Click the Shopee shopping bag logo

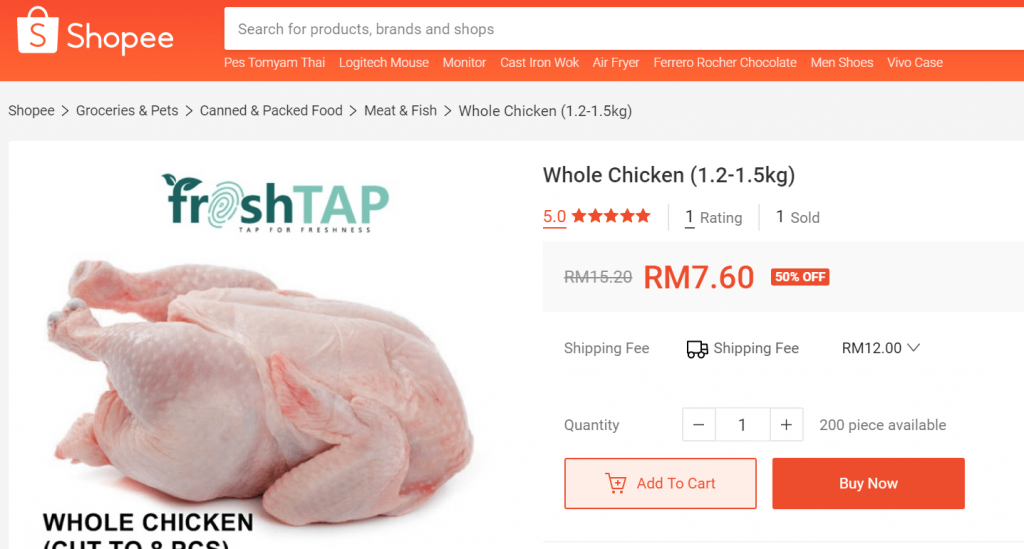coord(37,30)
